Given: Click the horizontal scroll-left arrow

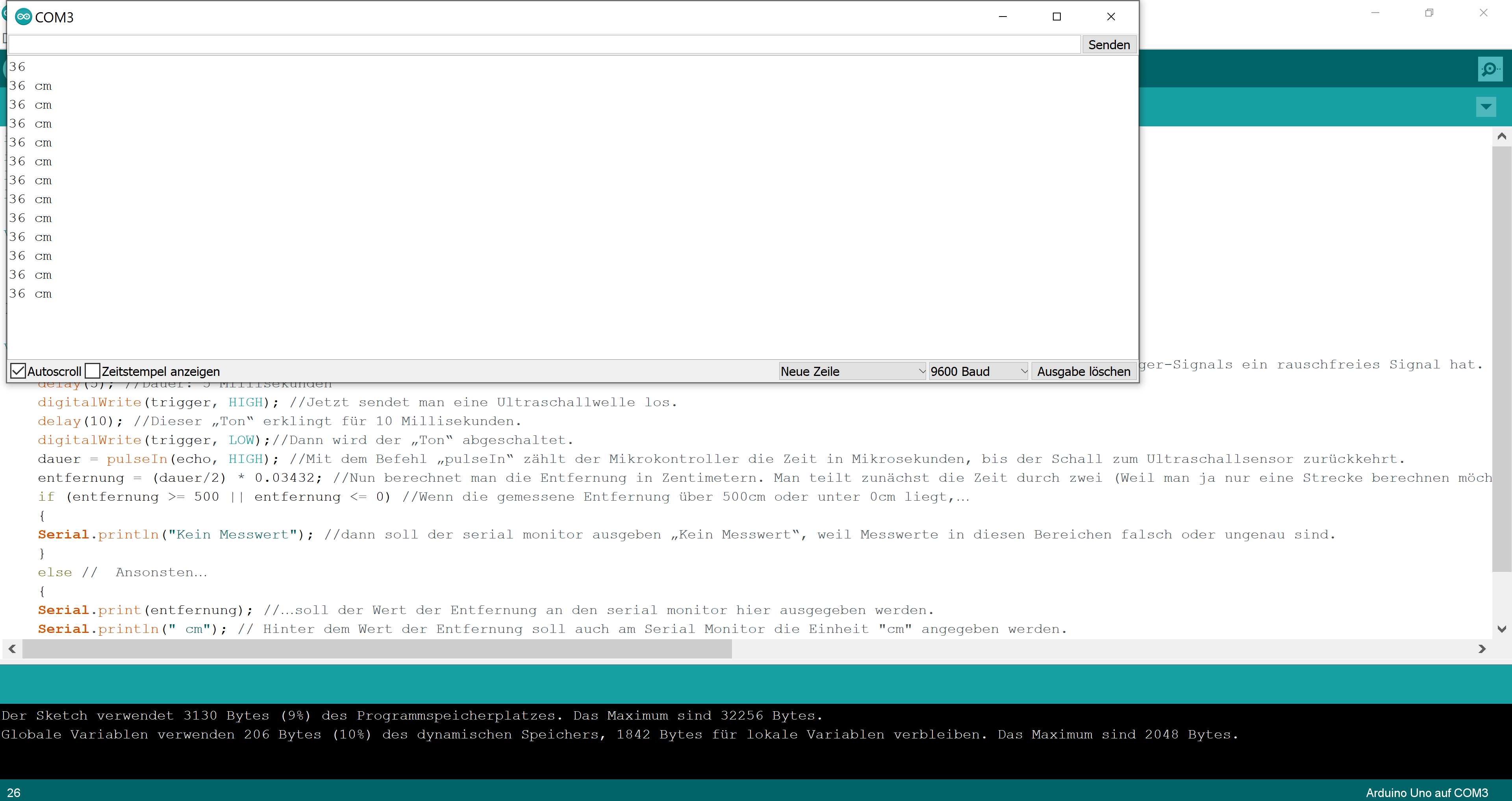Looking at the screenshot, I should (x=12, y=648).
